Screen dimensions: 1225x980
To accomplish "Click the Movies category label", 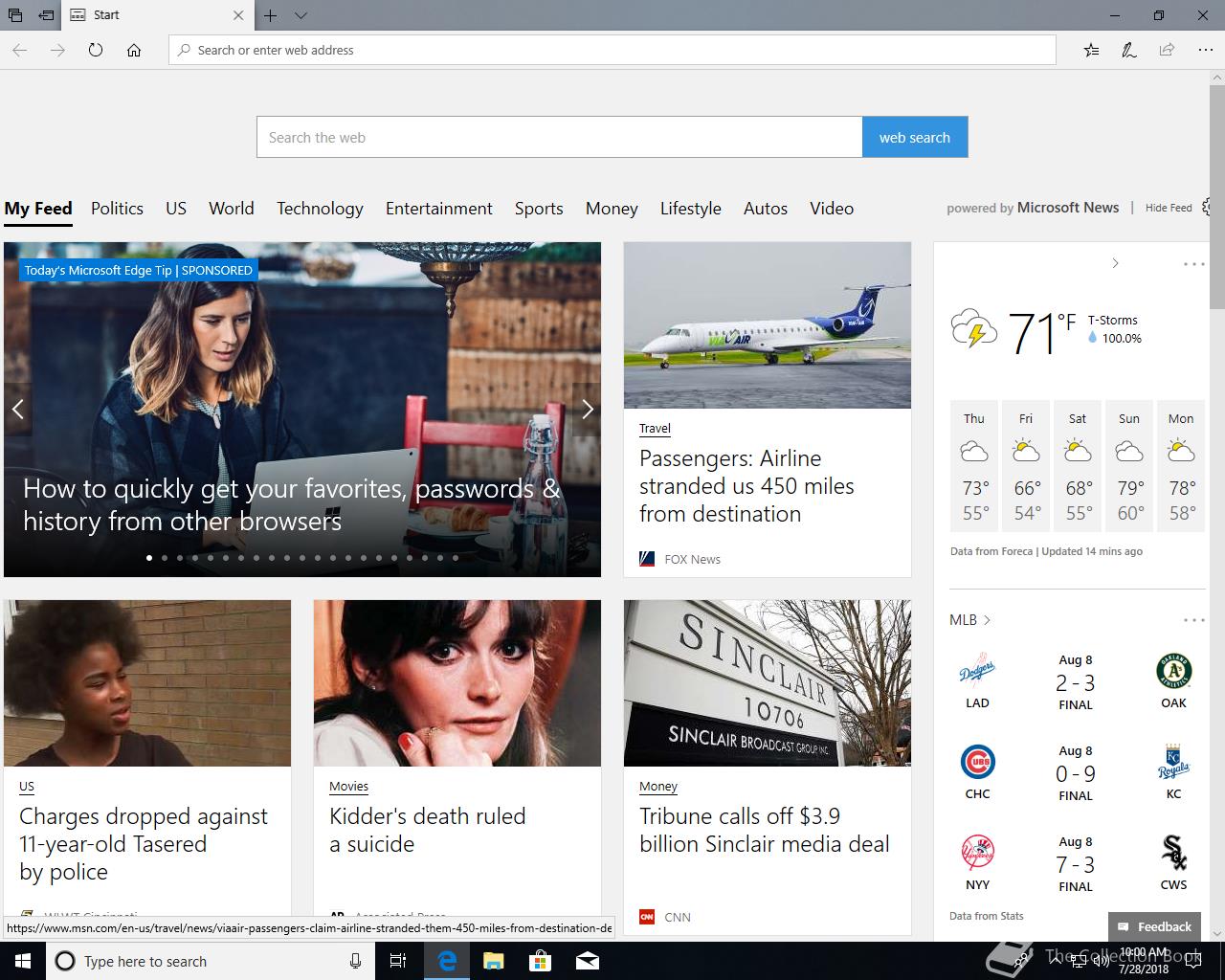I will pos(348,786).
